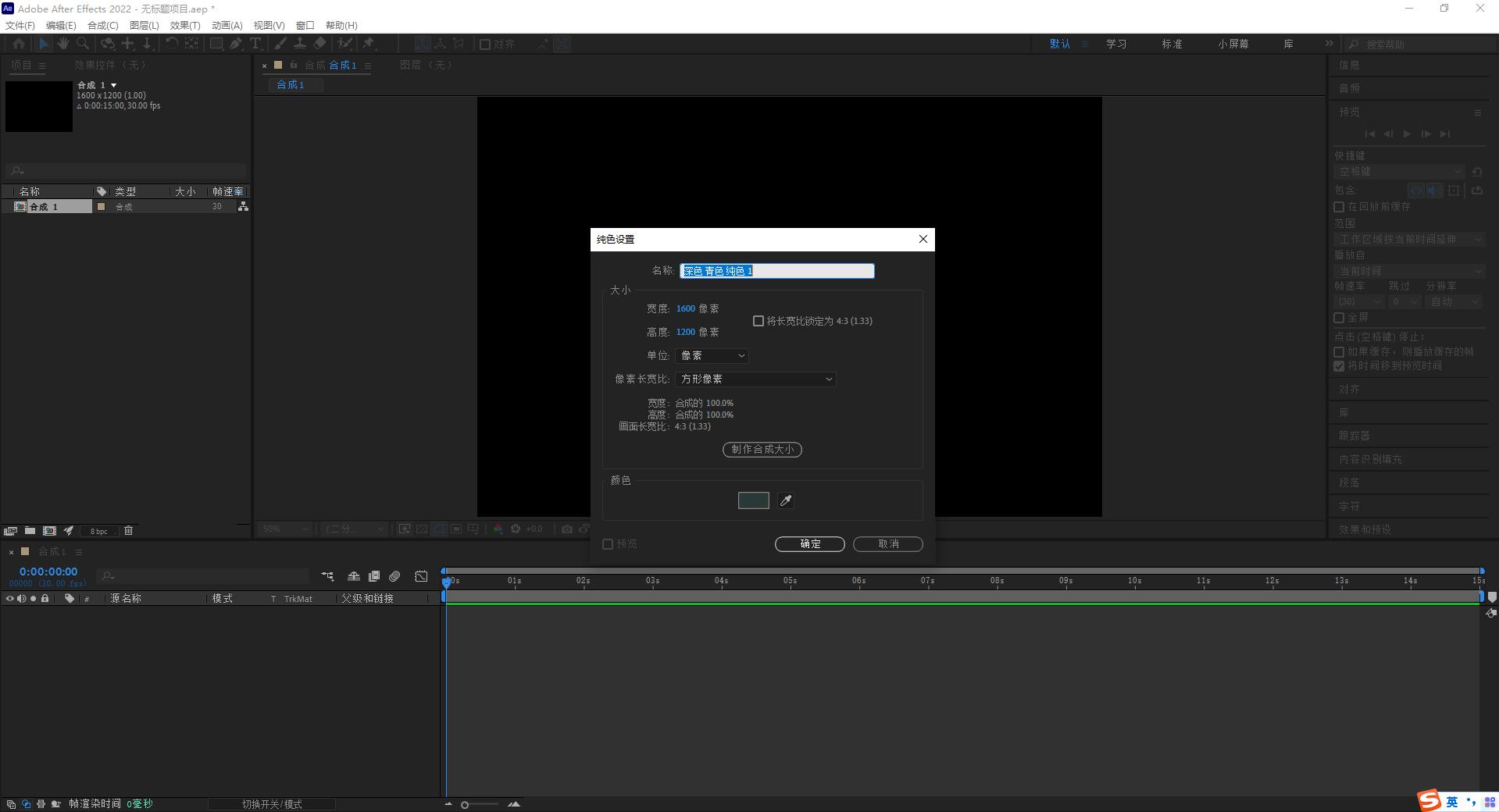The width and height of the screenshot is (1499, 812).
Task: Open the 播放自 dropdown showing 当前时间
Action: click(1409, 271)
